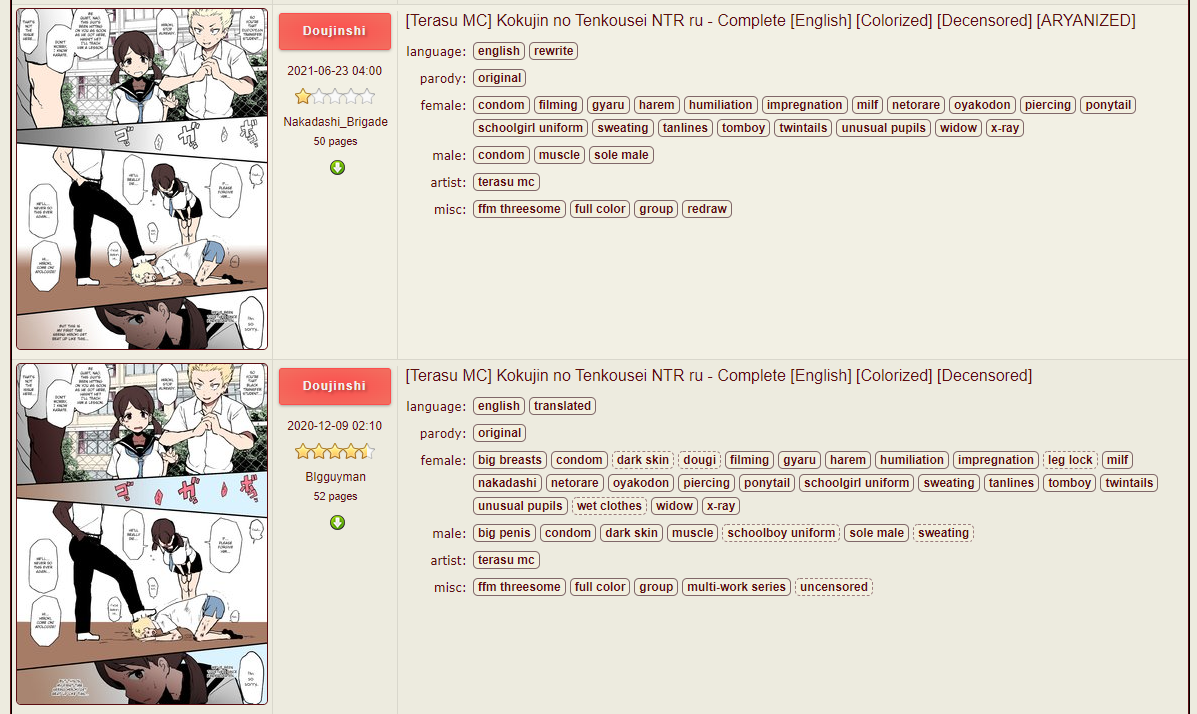Click the 'unusual pupils' tag in the second entry
Viewport: 1197px width, 714px height.
click(x=520, y=506)
